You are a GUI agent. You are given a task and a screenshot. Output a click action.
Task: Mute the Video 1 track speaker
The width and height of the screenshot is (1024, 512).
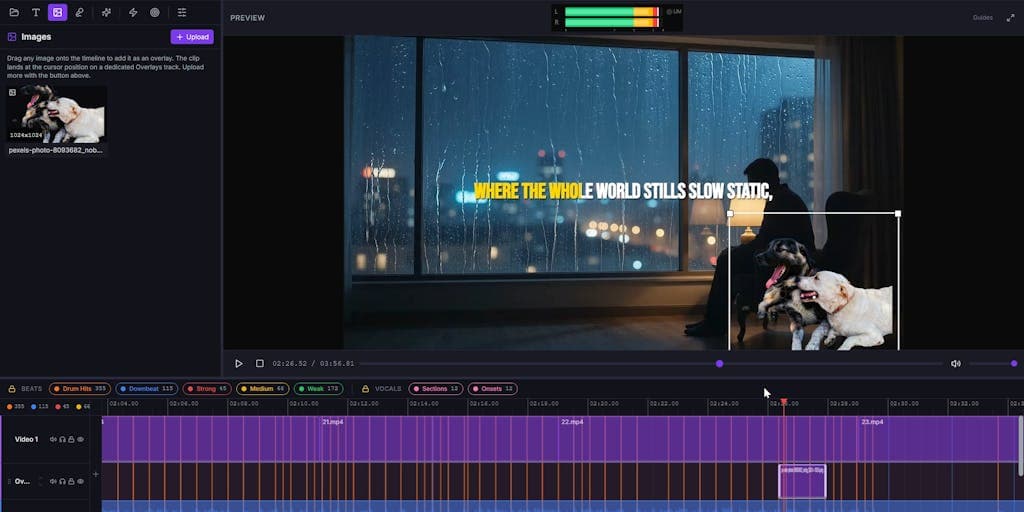coord(54,440)
